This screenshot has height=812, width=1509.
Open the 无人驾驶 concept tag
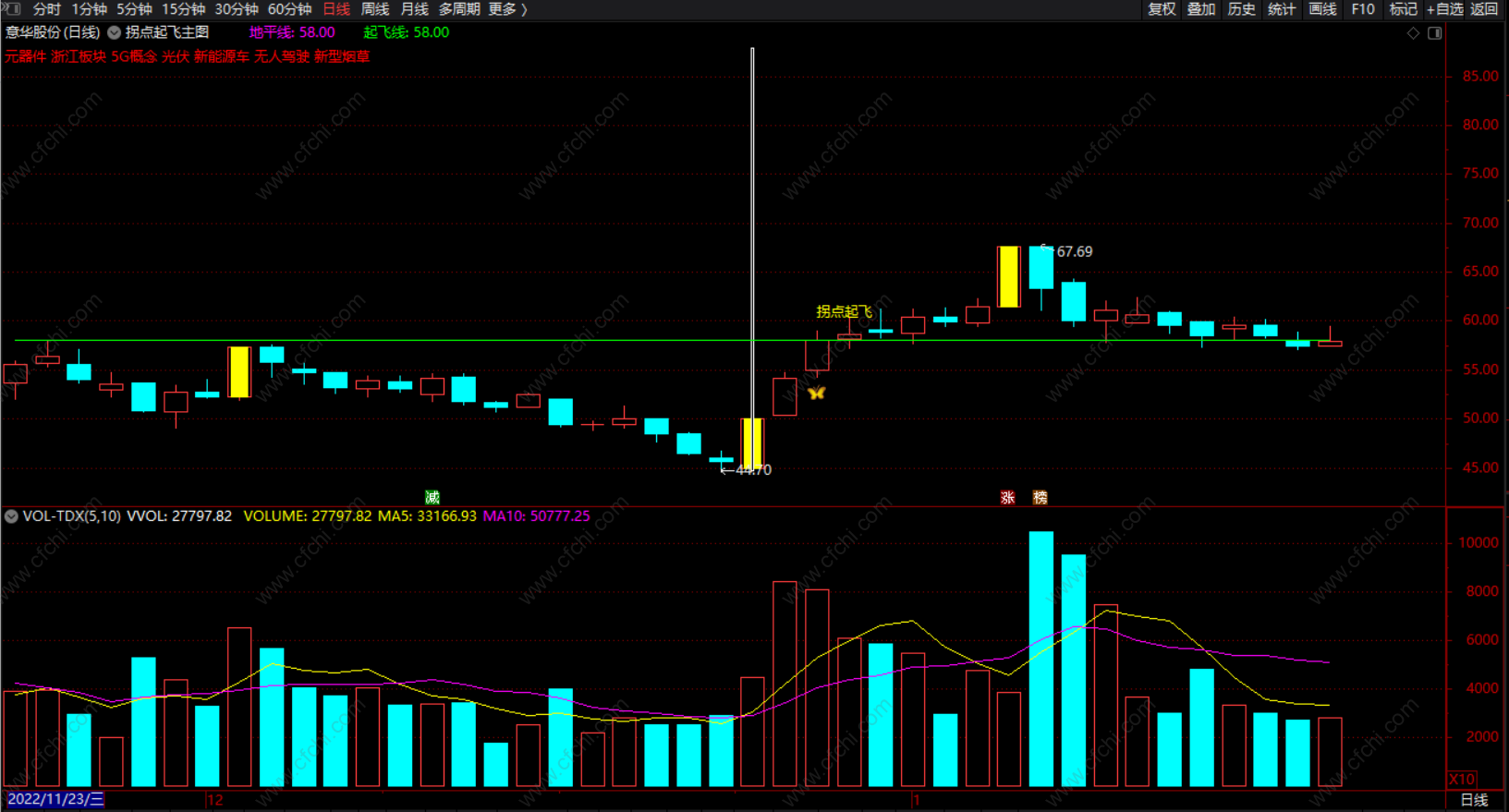click(282, 56)
